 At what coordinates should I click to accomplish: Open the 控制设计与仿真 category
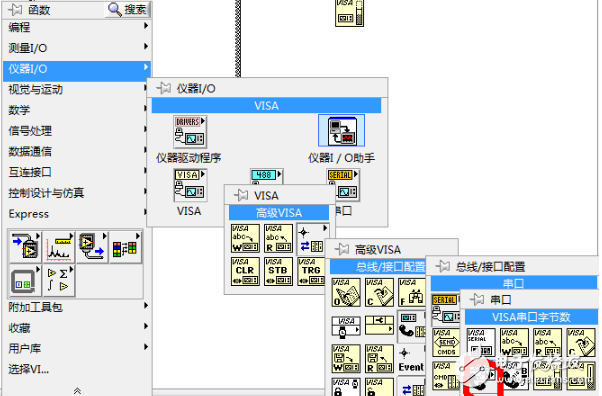77,193
